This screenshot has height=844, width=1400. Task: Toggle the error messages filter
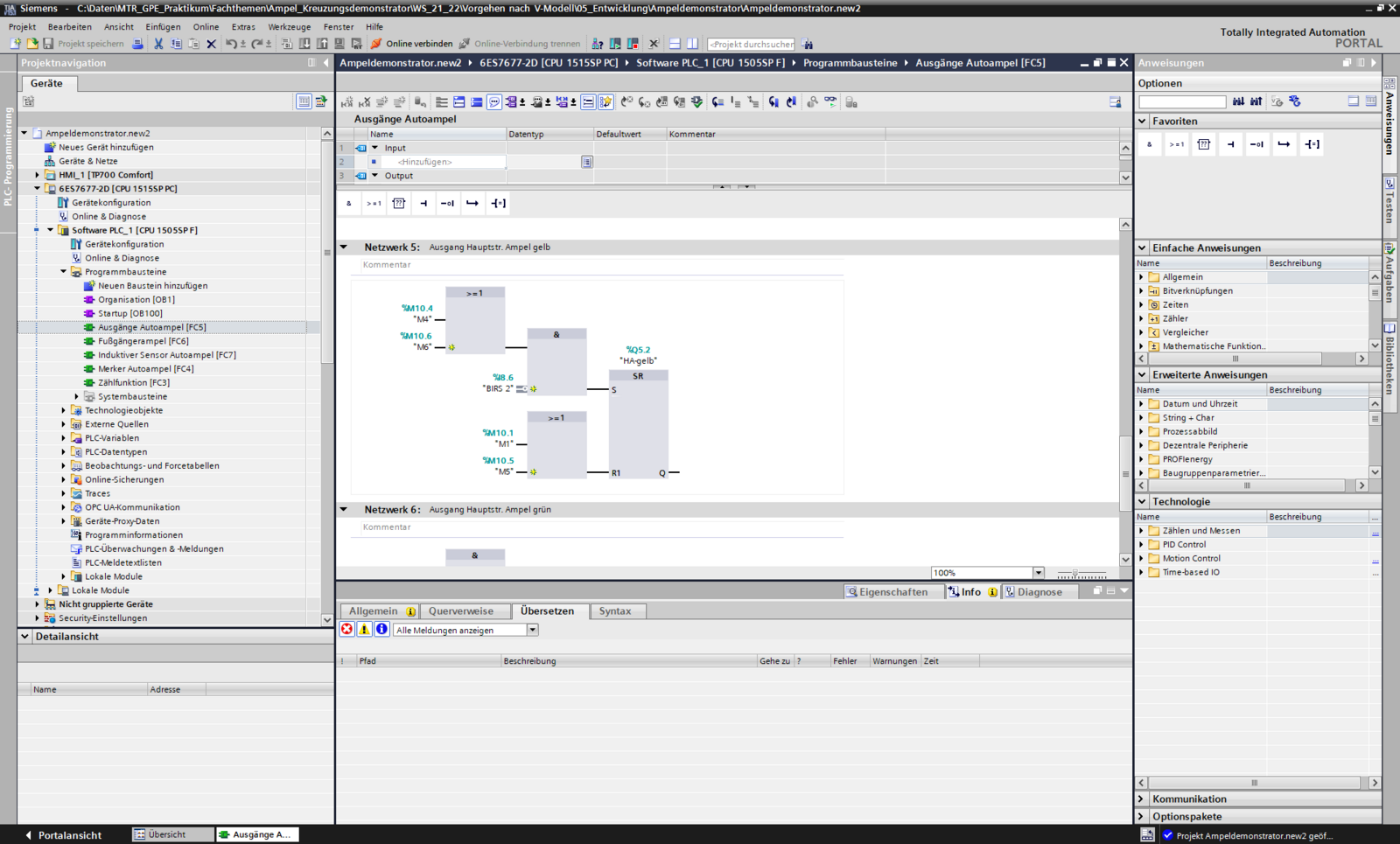coord(347,630)
